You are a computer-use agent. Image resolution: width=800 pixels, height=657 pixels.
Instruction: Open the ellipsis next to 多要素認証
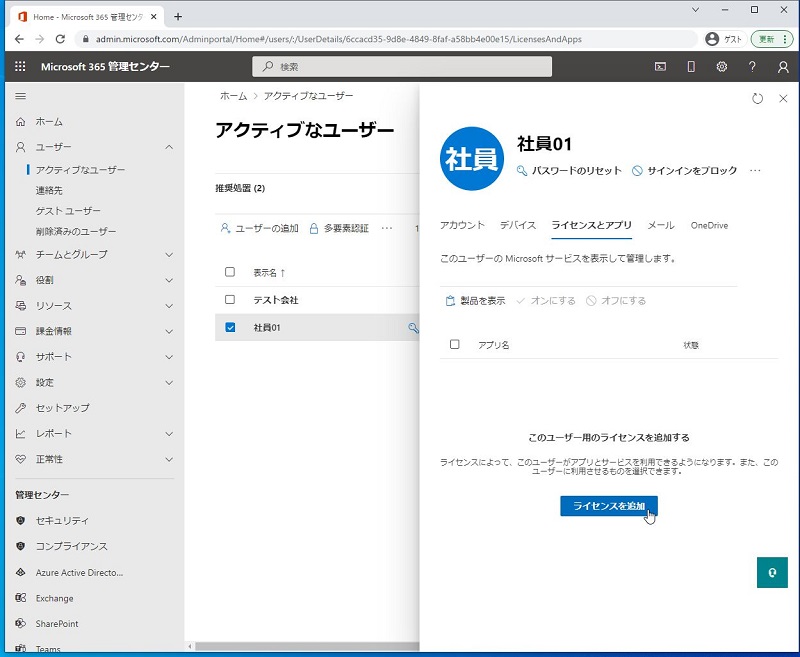point(387,228)
